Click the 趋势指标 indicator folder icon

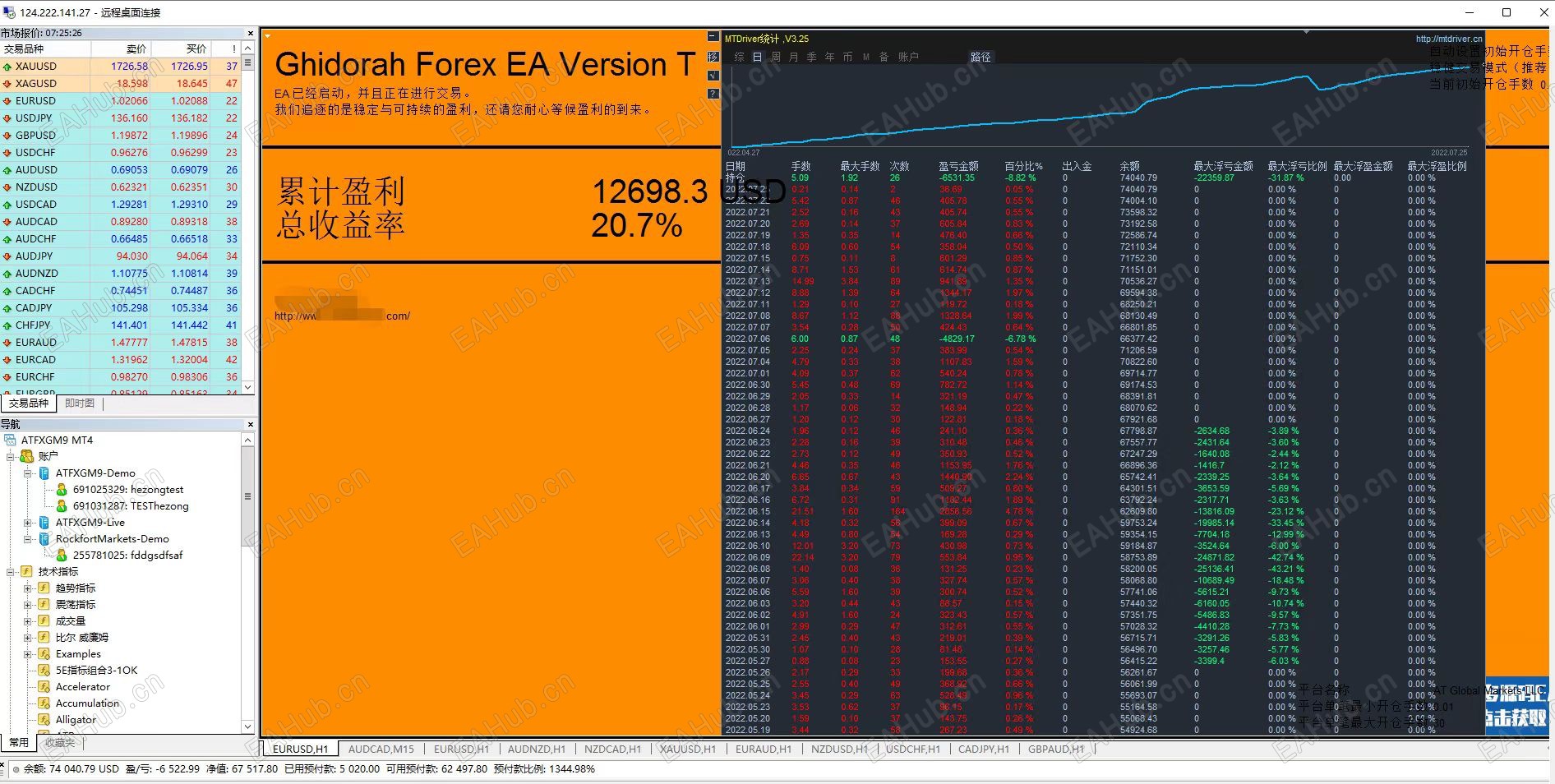coord(44,588)
